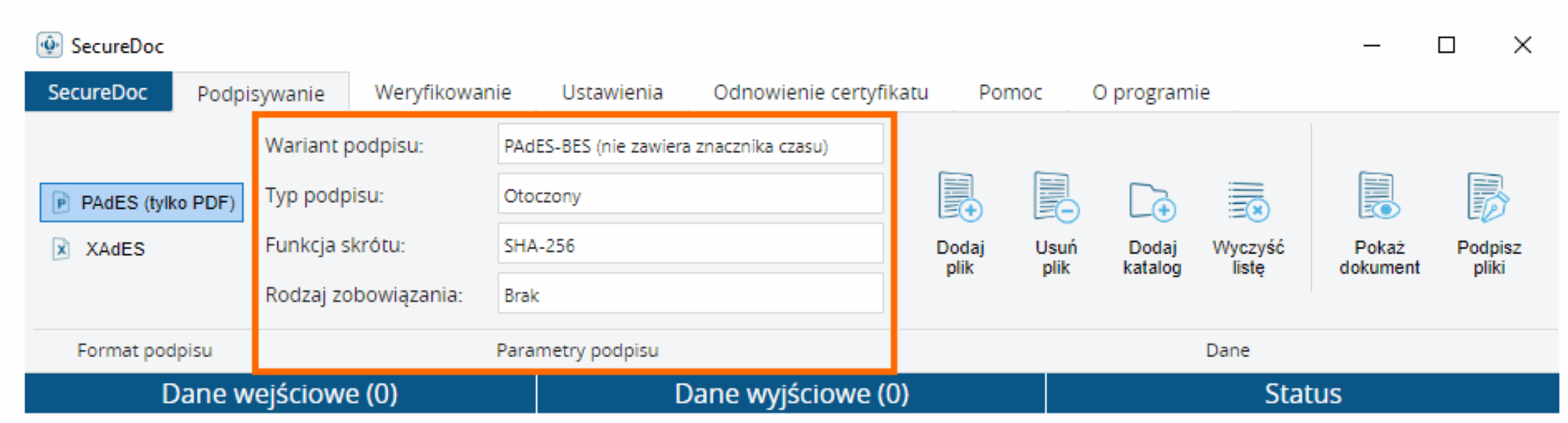Viewport: 1568px width, 423px height.
Task: Click the Dane wejściowe (0) column header
Action: click(279, 394)
